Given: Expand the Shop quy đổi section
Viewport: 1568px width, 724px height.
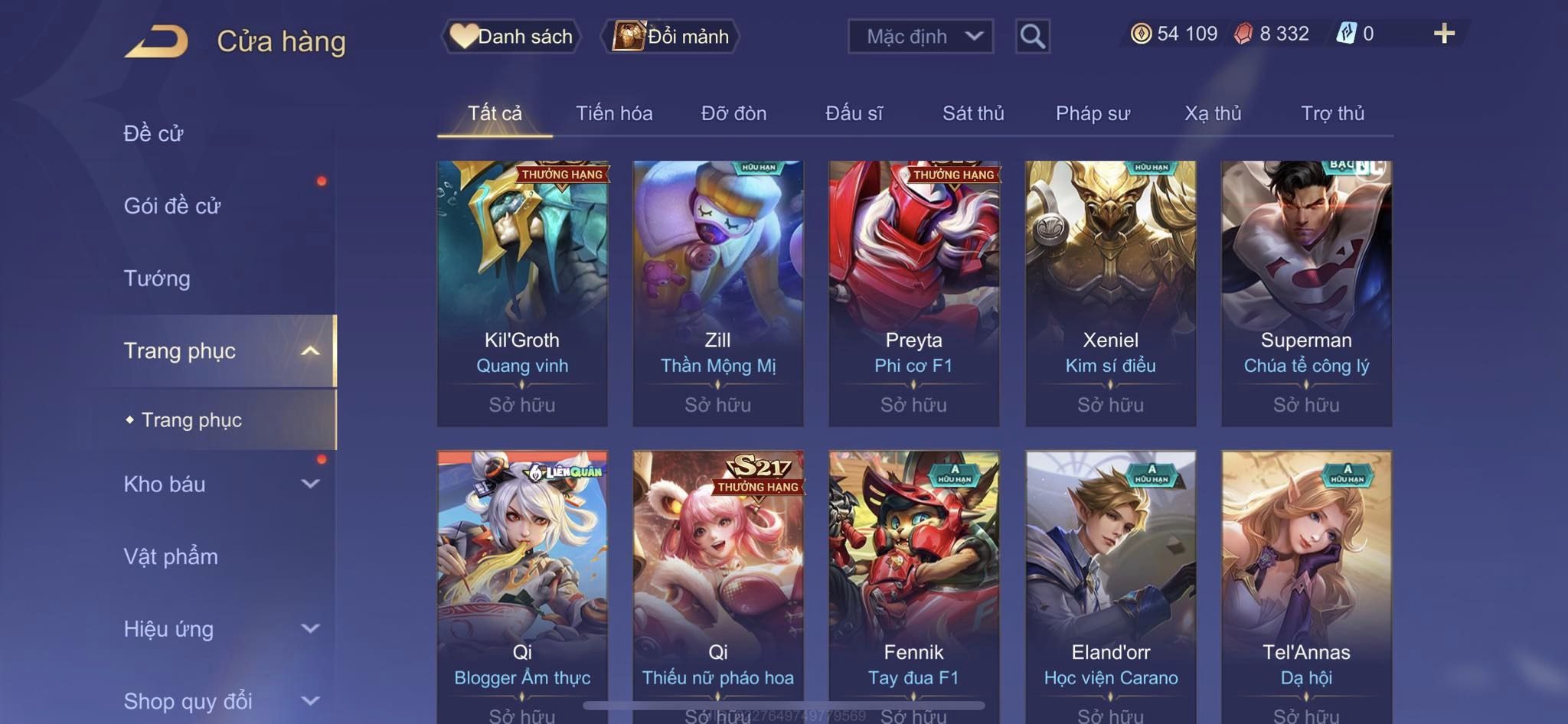Looking at the screenshot, I should [x=309, y=701].
